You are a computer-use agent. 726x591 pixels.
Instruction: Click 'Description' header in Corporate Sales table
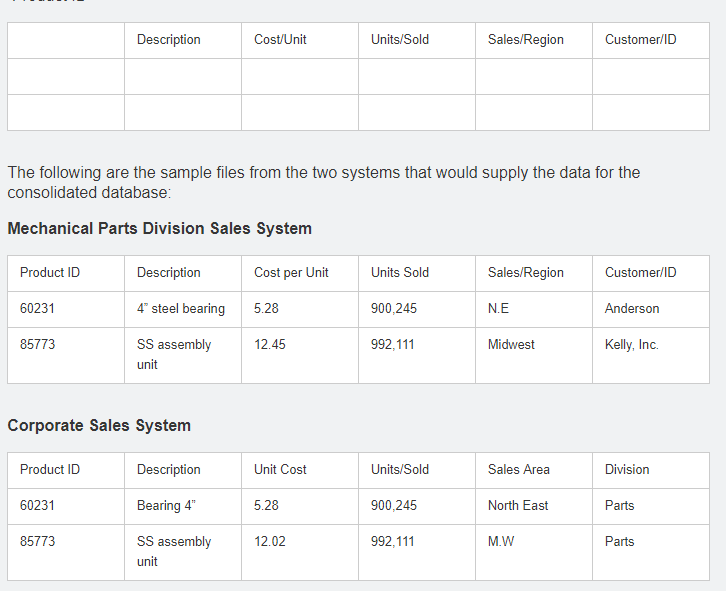pyautogui.click(x=169, y=470)
